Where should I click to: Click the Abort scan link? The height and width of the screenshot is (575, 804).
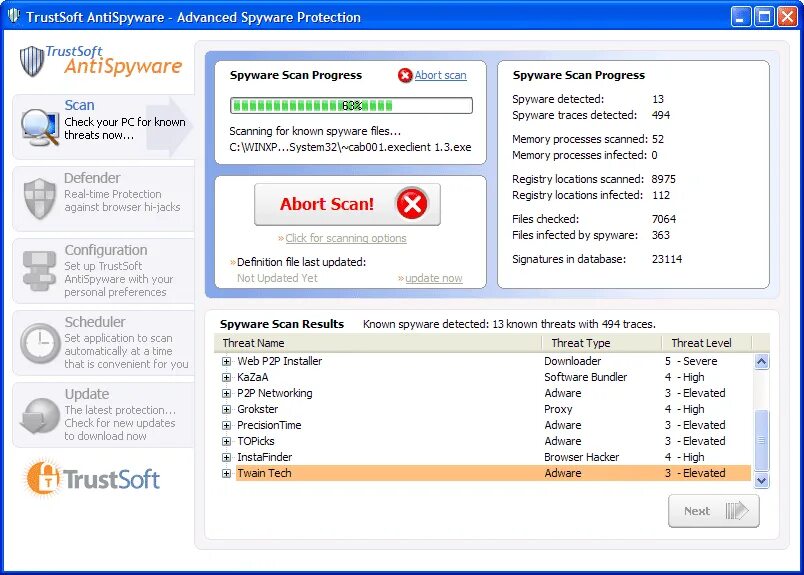(440, 75)
